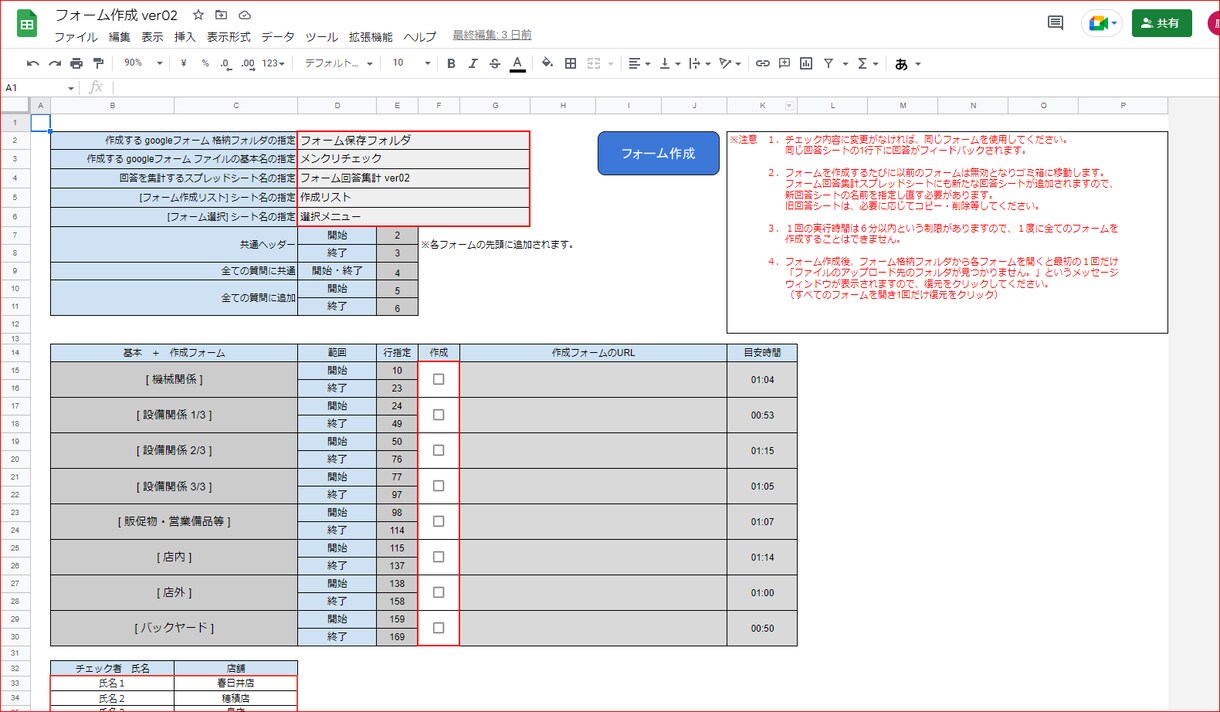Open the text color picker
The height and width of the screenshot is (712, 1220).
coord(517,63)
